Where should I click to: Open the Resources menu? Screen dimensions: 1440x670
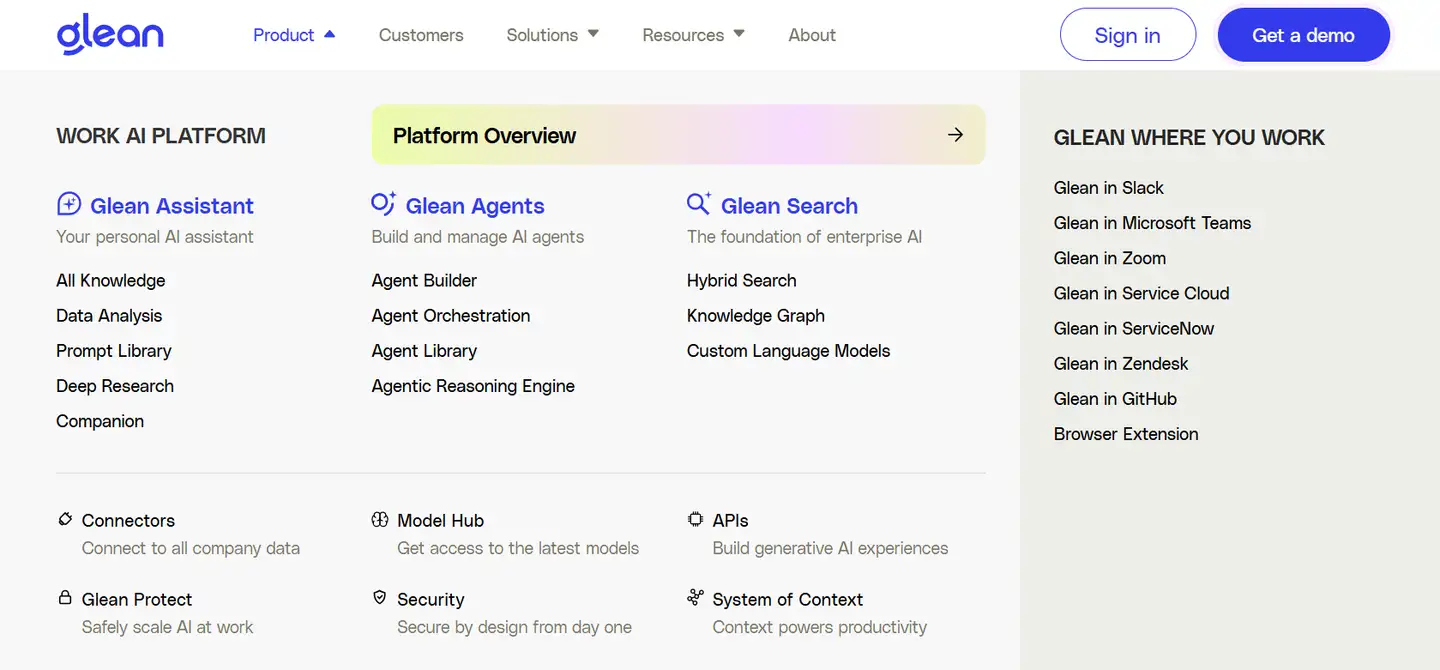tap(683, 35)
